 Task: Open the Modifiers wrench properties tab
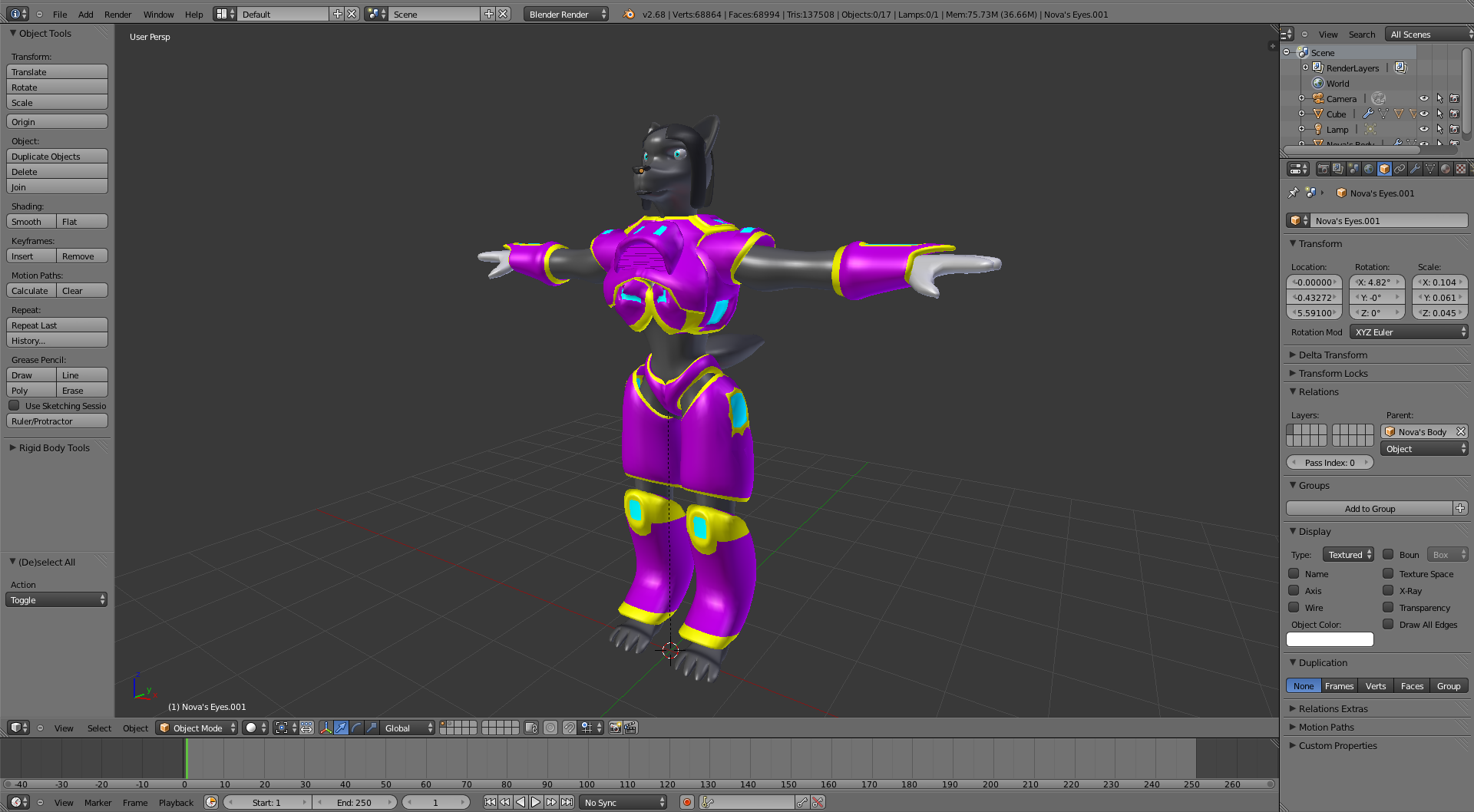(x=1415, y=169)
